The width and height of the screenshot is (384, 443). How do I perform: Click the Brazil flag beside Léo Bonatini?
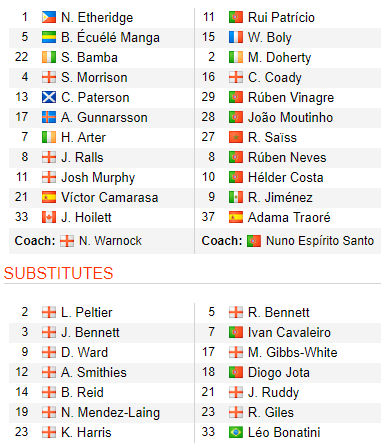(x=236, y=432)
